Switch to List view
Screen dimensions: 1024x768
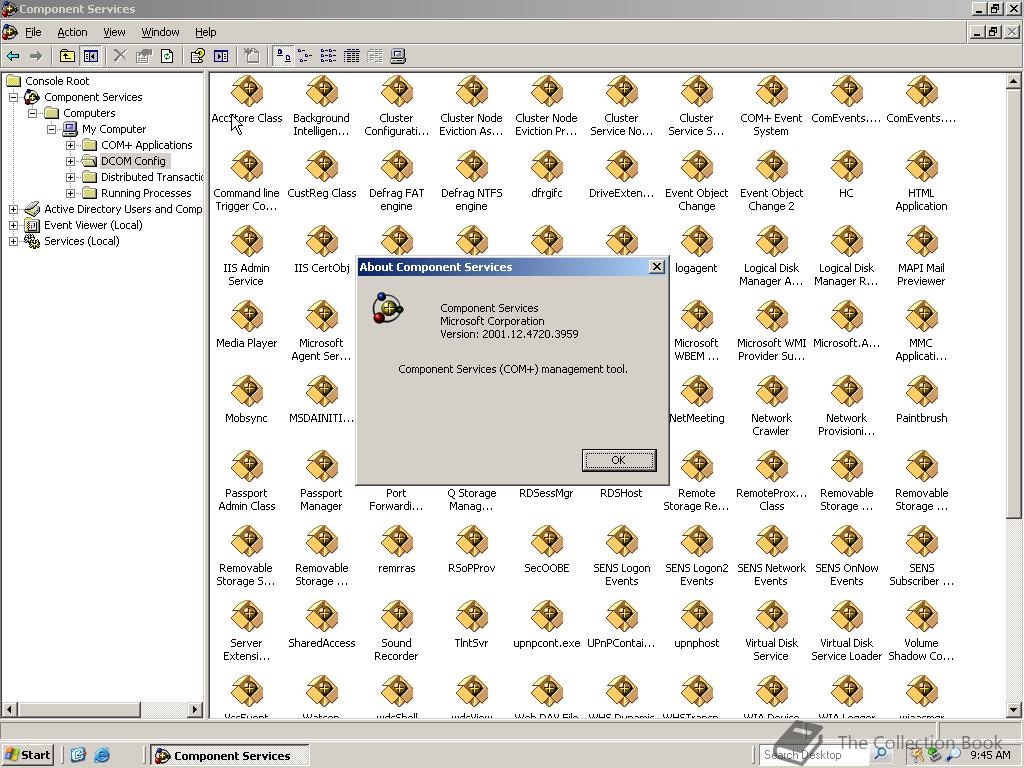pos(328,56)
